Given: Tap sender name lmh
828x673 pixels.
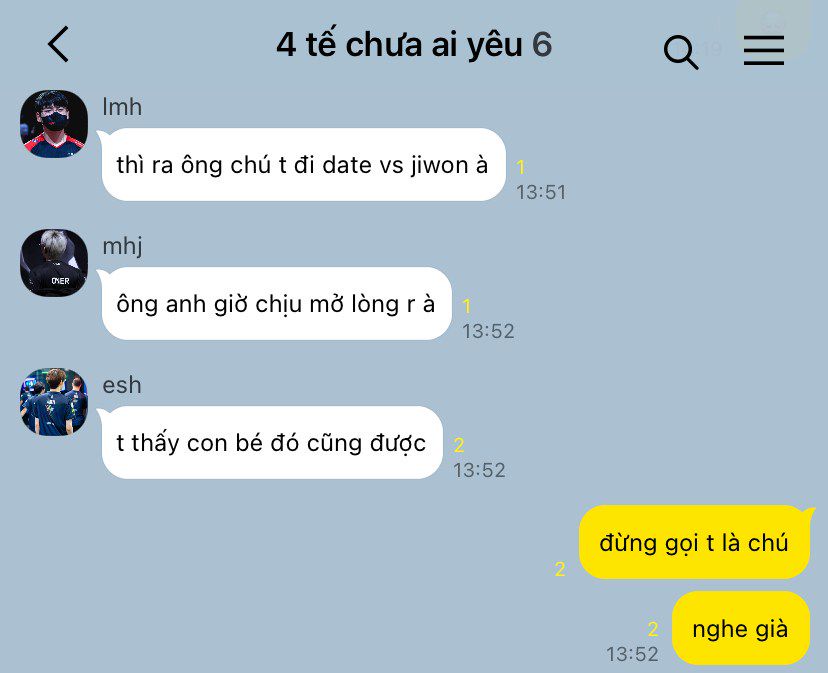Looking at the screenshot, I should 122,107.
